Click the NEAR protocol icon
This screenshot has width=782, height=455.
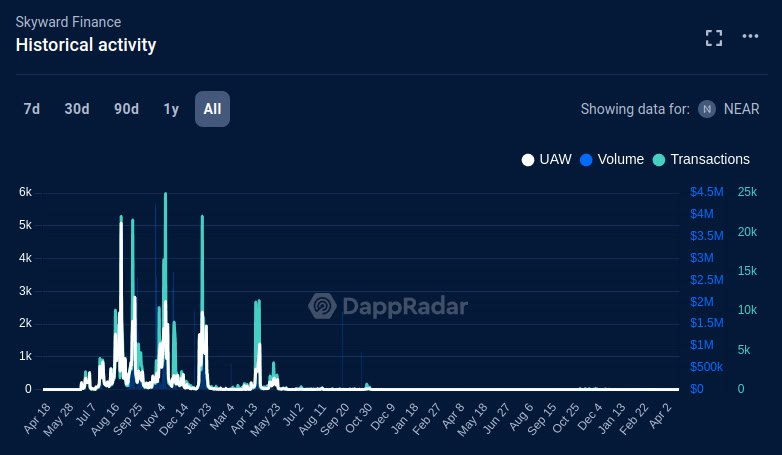[x=707, y=109]
